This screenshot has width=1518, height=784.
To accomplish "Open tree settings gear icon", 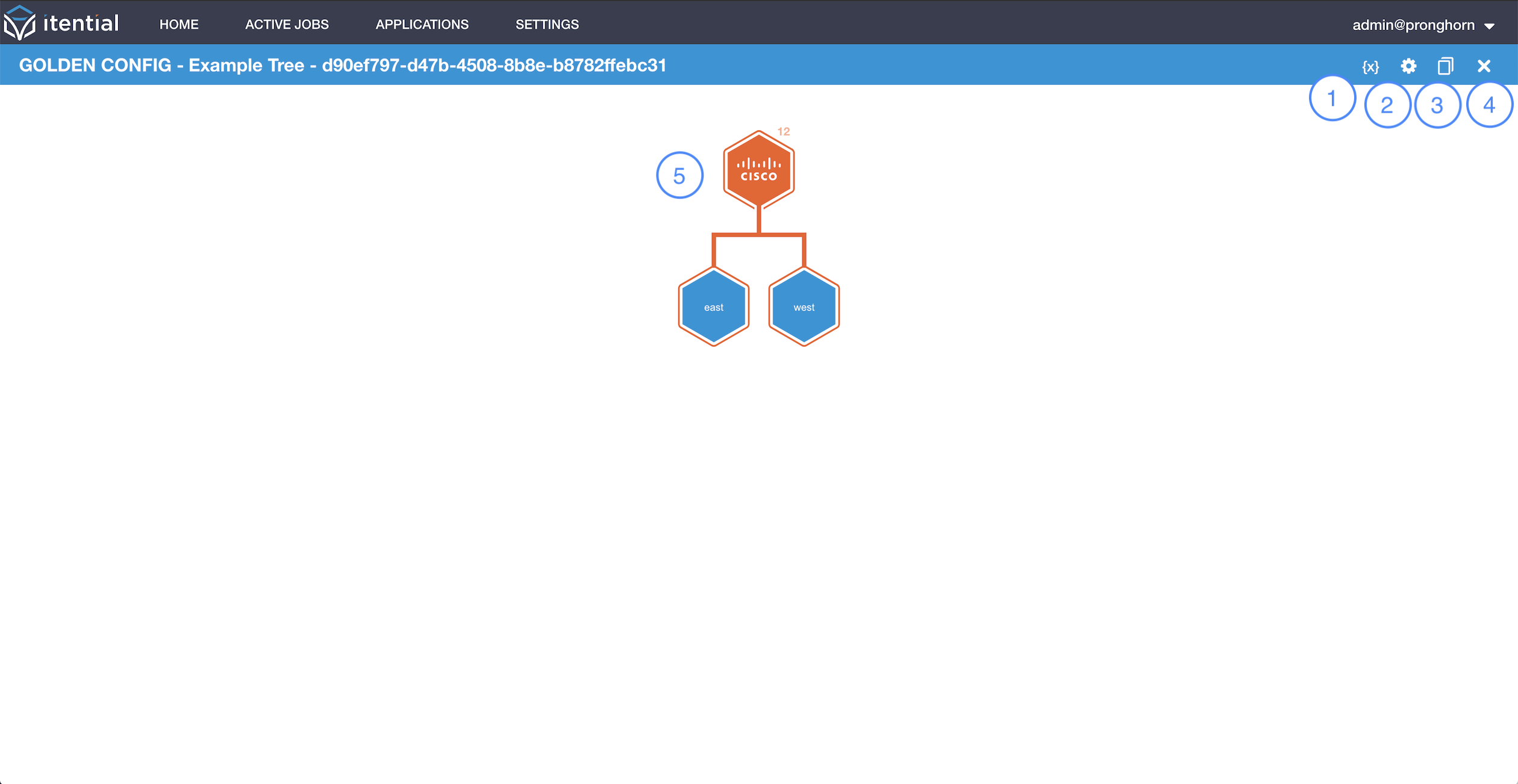I will click(1408, 66).
